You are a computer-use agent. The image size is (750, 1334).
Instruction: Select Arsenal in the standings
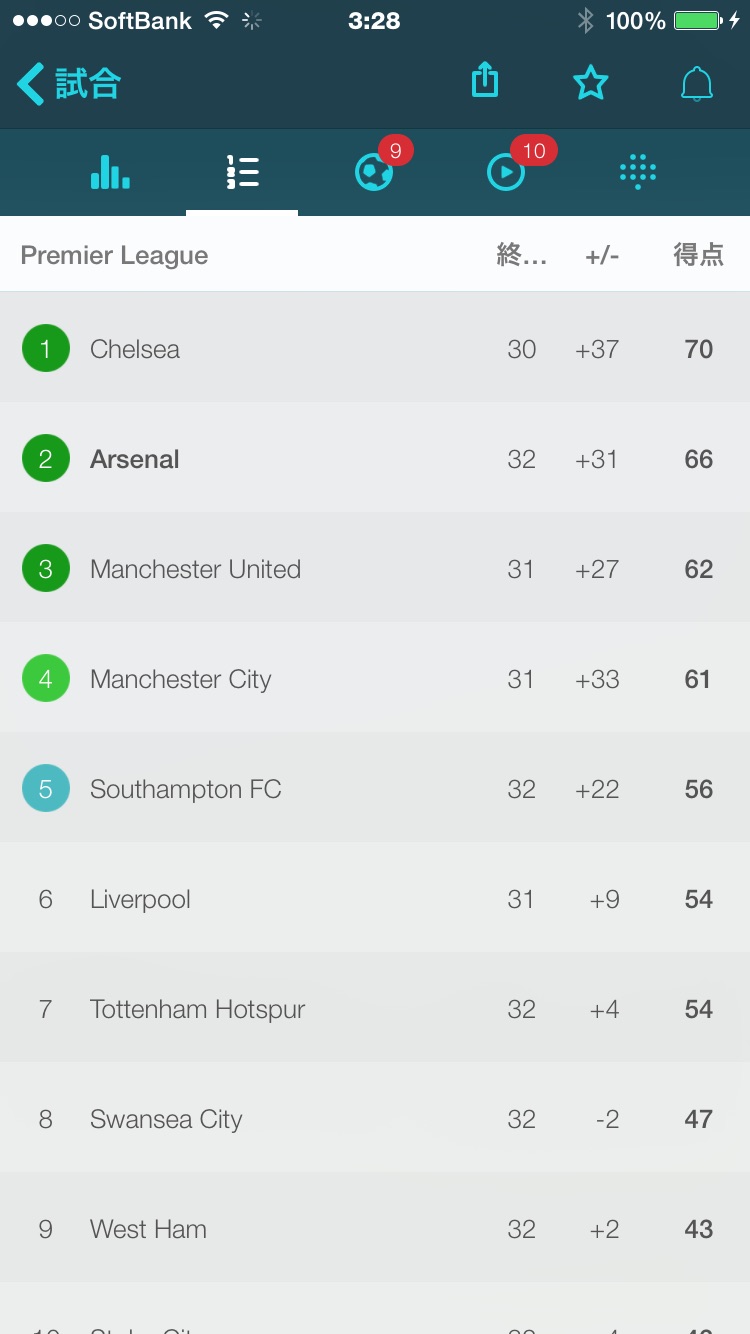[x=375, y=458]
